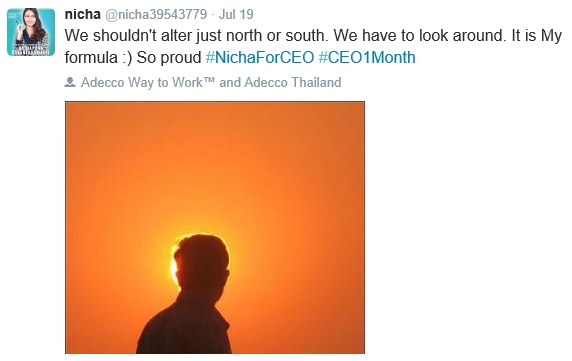The height and width of the screenshot is (361, 572).
Task: Open the nicha display name link
Action: (x=82, y=14)
